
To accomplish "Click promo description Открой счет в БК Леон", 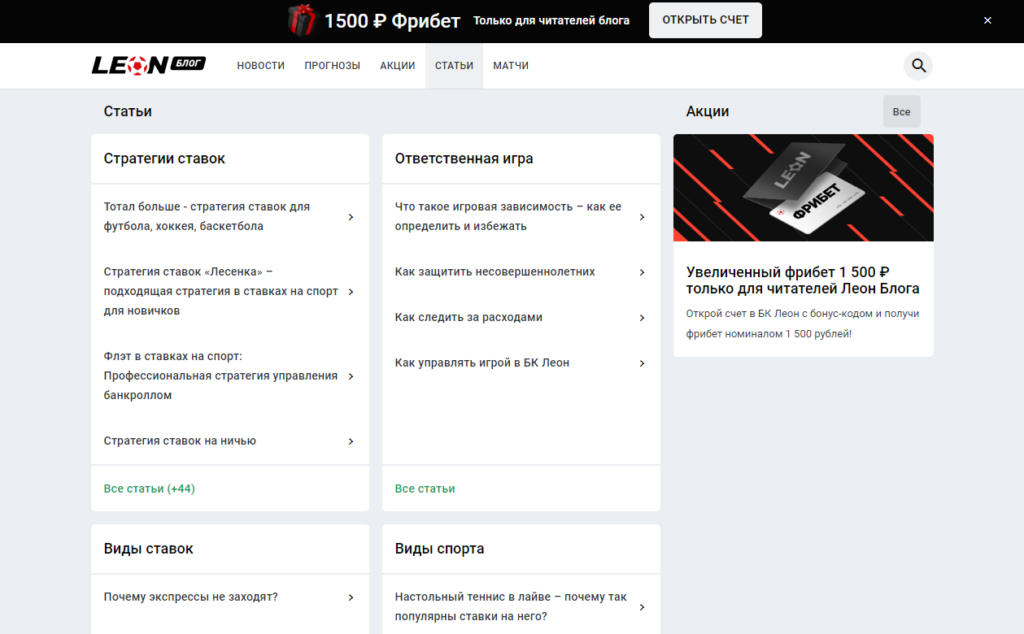I will 803,323.
